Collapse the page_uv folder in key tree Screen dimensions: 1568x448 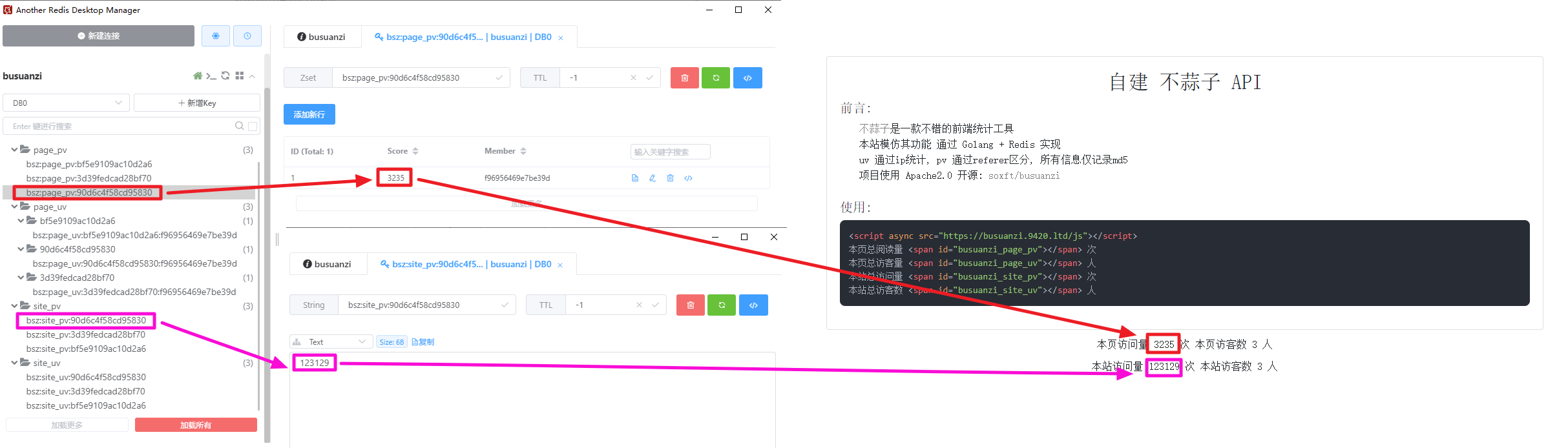pyautogui.click(x=15, y=207)
